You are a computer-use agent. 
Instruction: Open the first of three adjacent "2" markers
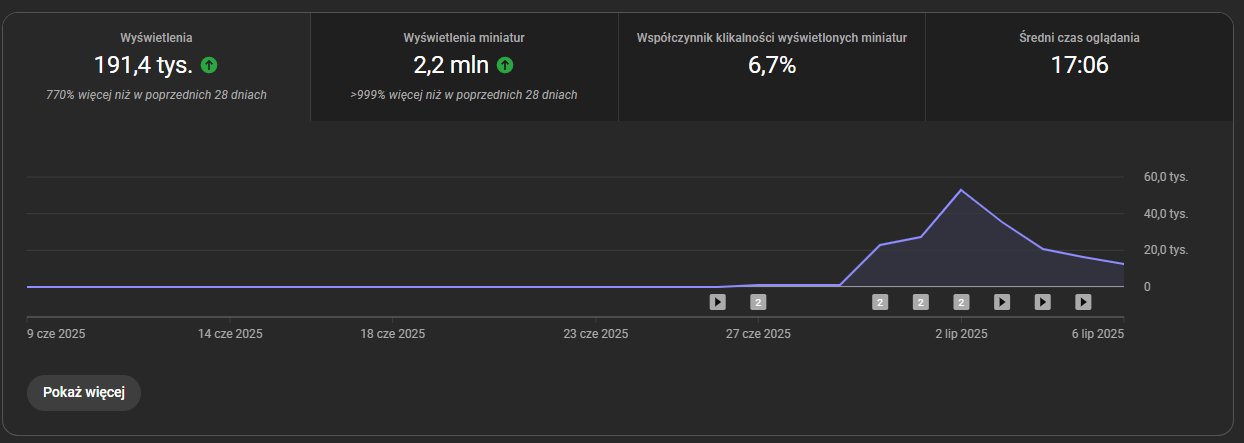click(880, 301)
